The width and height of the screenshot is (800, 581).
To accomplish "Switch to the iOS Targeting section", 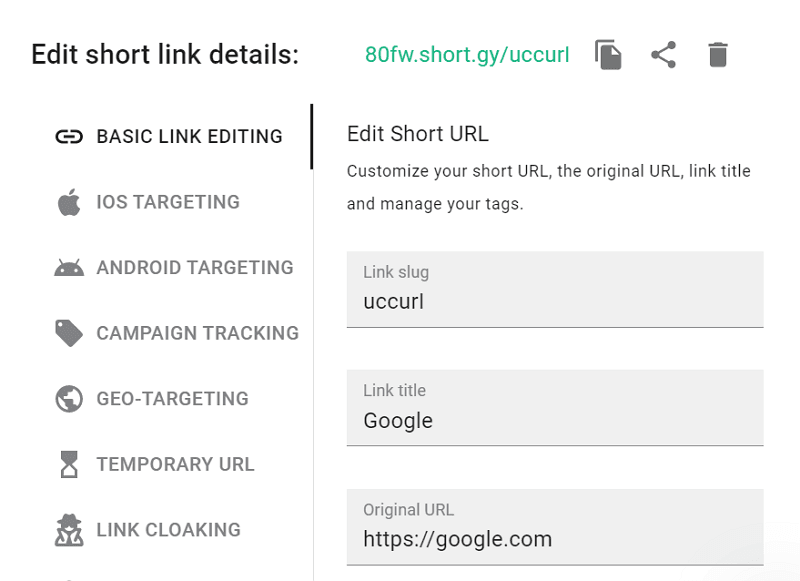I will (x=168, y=201).
